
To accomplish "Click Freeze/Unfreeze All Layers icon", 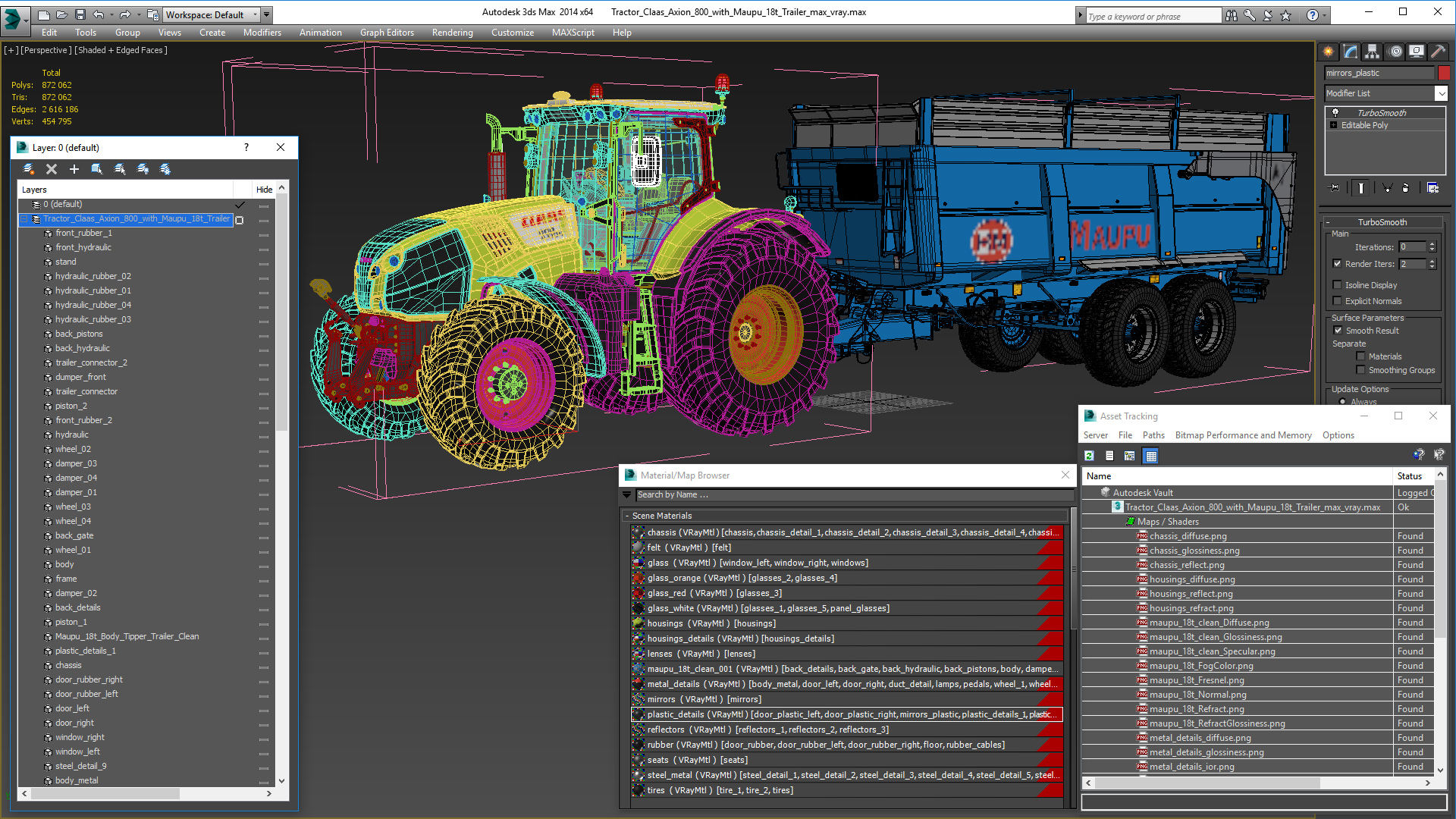I will [x=165, y=169].
